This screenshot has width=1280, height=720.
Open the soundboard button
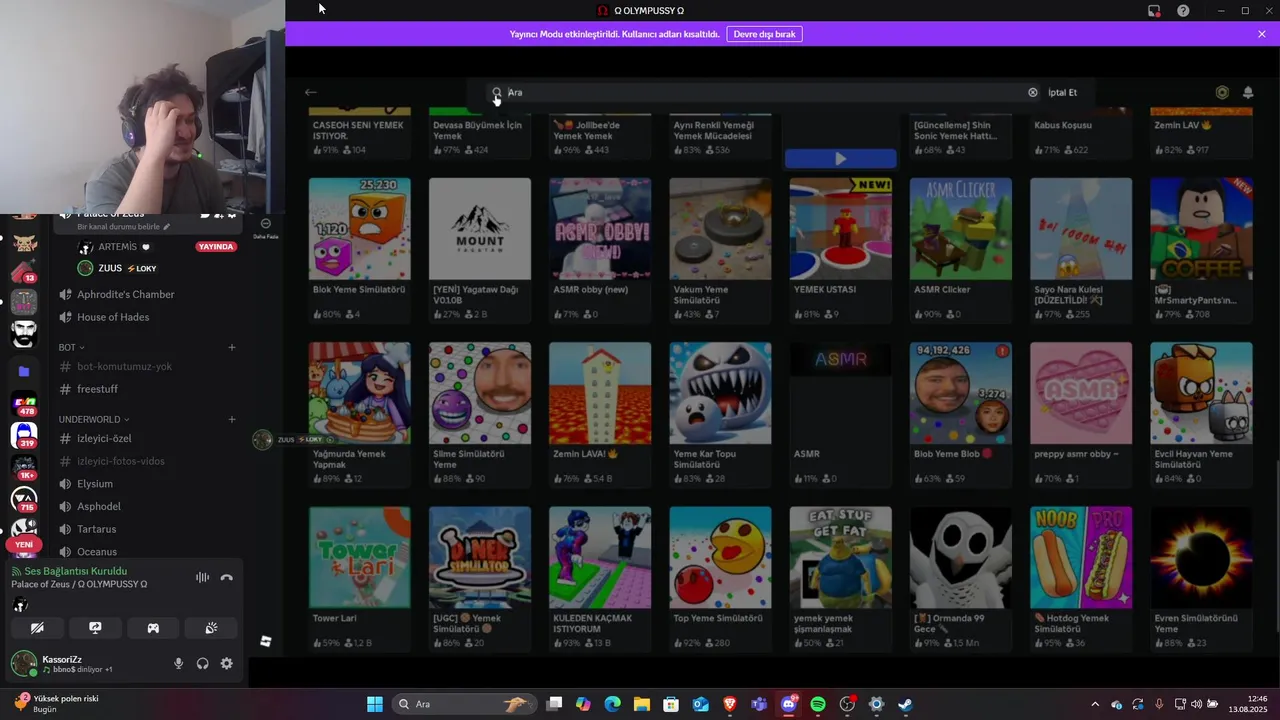[211, 628]
